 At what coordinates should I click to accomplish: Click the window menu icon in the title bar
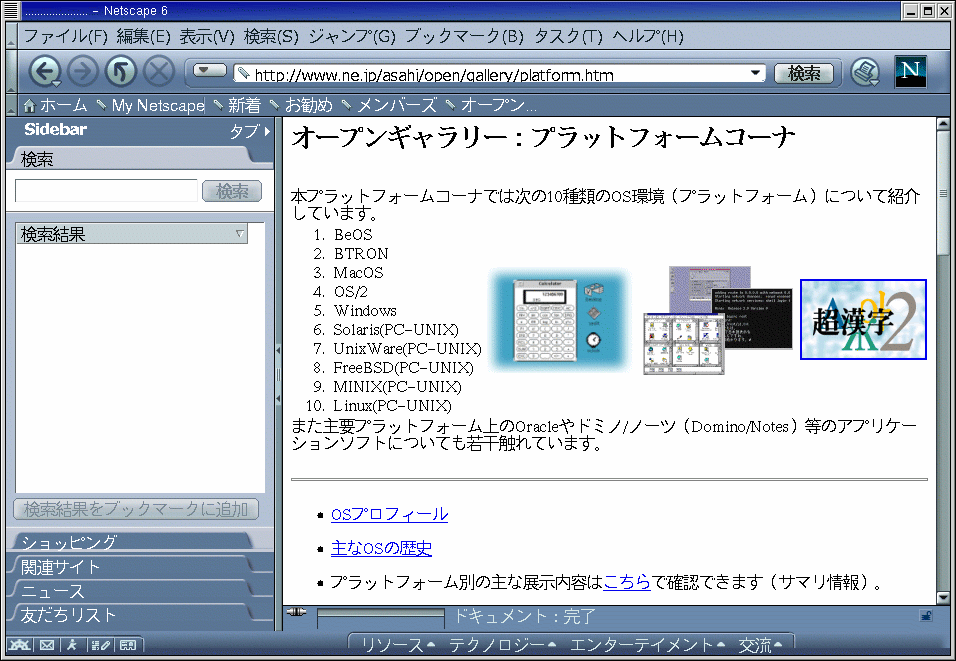11,10
